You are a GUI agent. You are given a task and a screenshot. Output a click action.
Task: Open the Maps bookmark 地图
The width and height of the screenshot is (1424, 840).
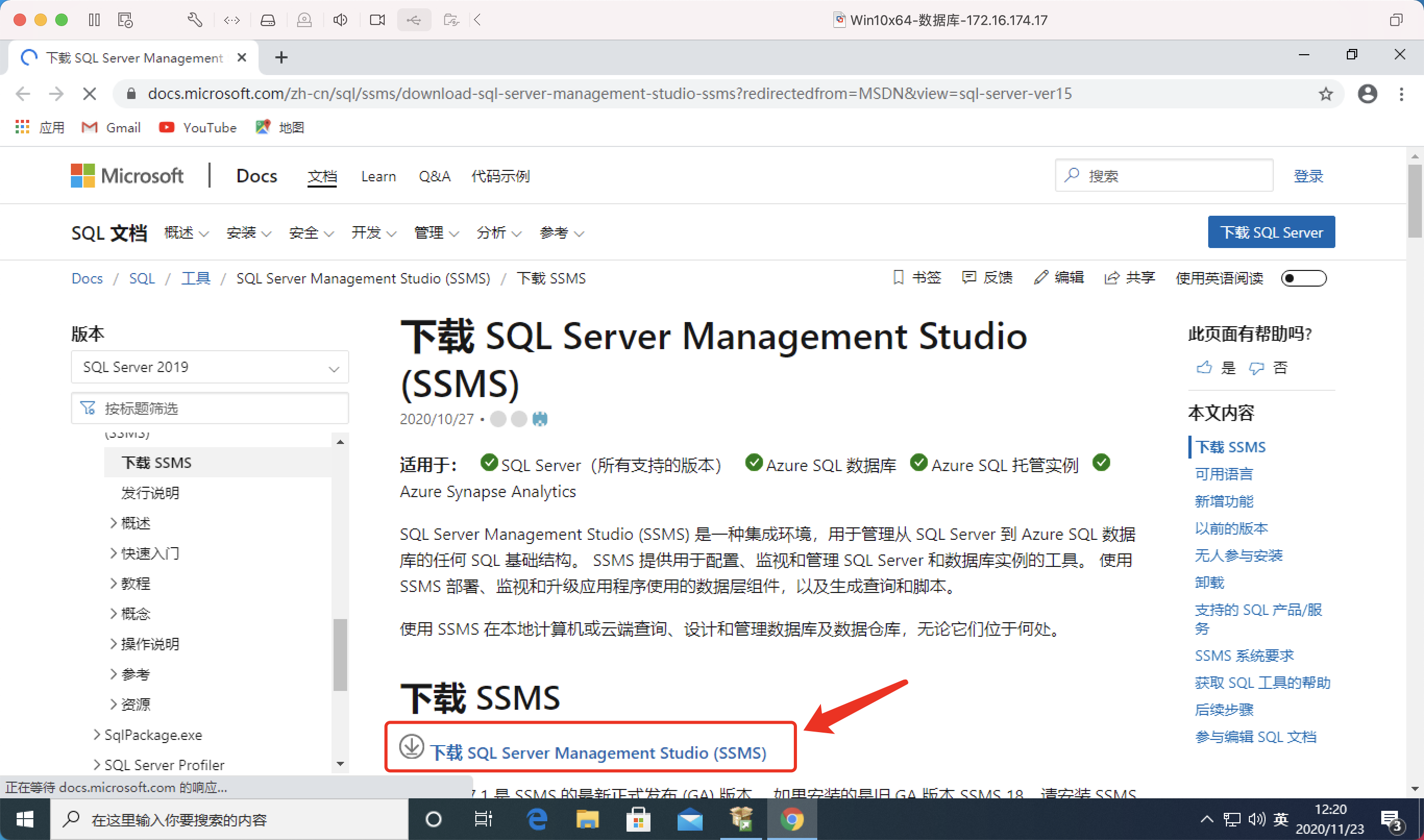pos(279,127)
